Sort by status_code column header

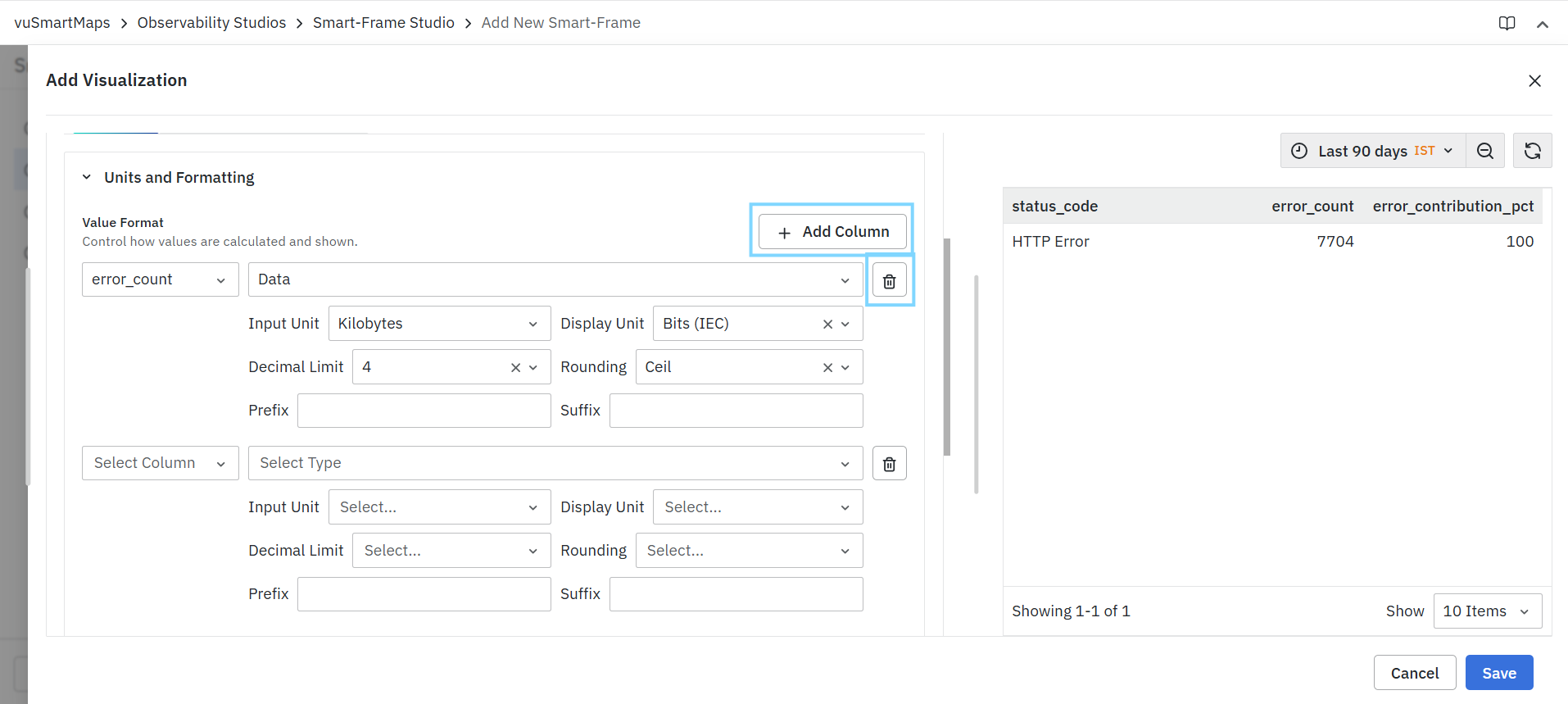[x=1054, y=207]
